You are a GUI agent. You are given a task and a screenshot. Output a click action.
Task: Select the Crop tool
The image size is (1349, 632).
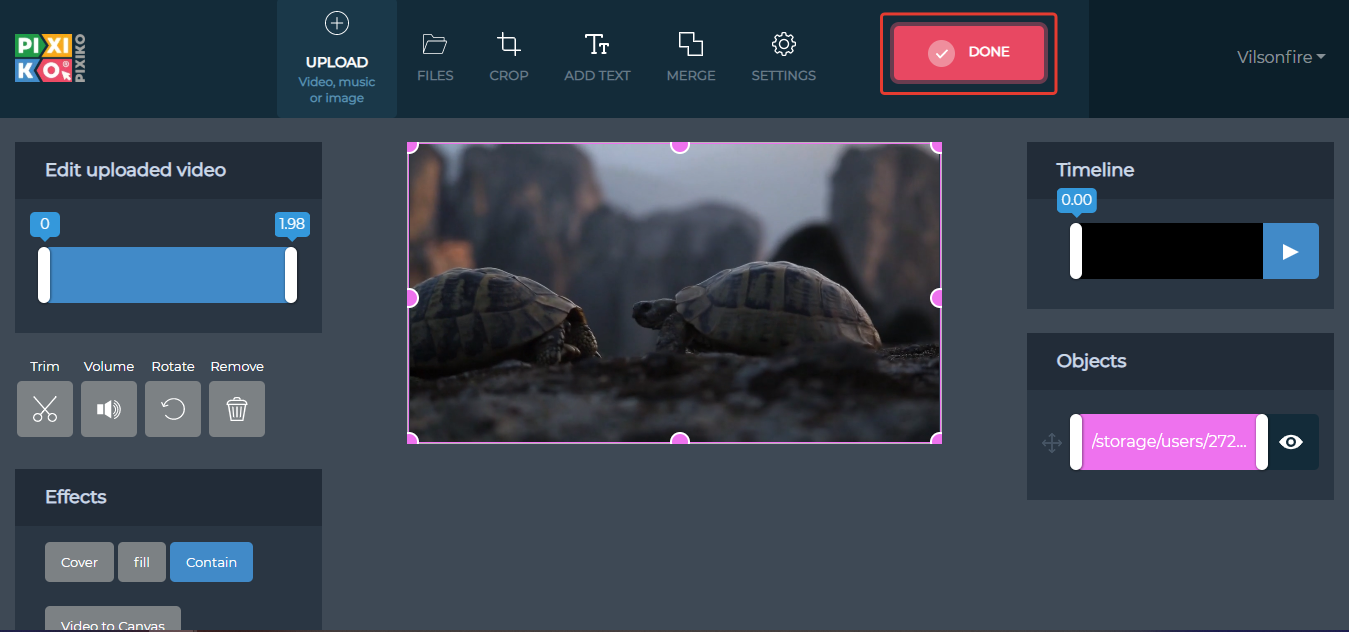click(509, 58)
